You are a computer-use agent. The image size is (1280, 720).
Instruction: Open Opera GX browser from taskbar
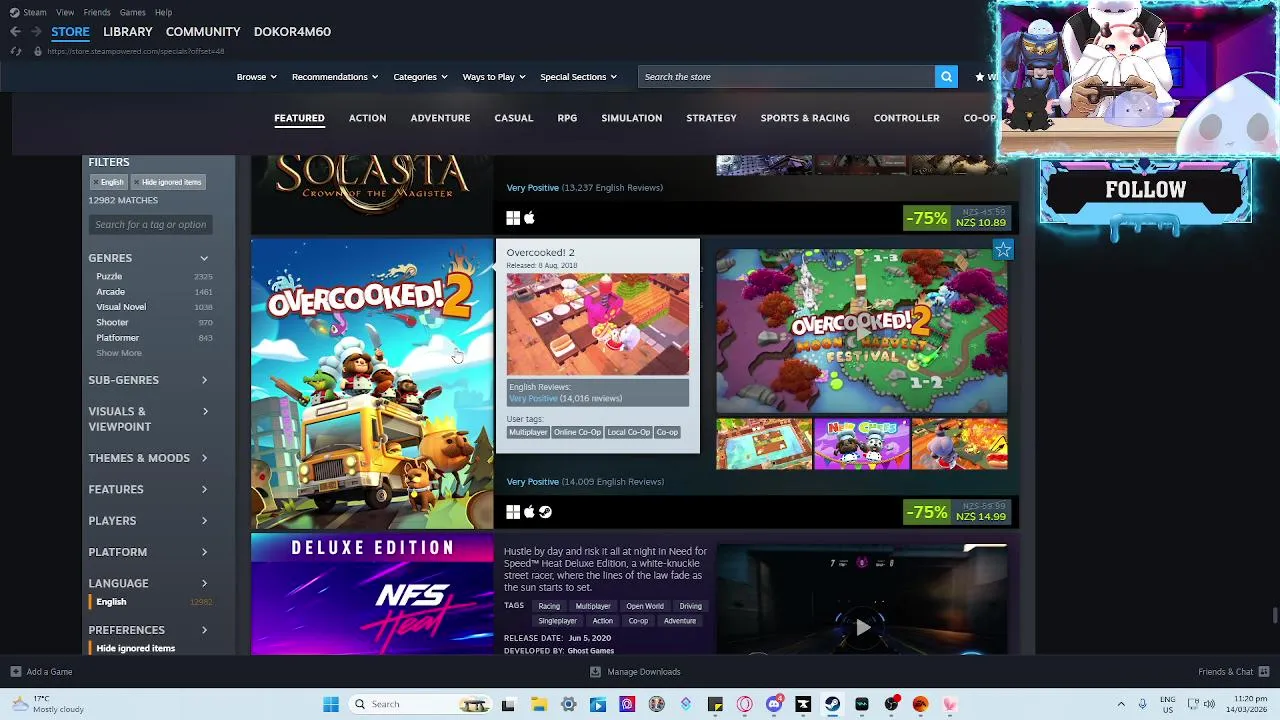pos(744,704)
